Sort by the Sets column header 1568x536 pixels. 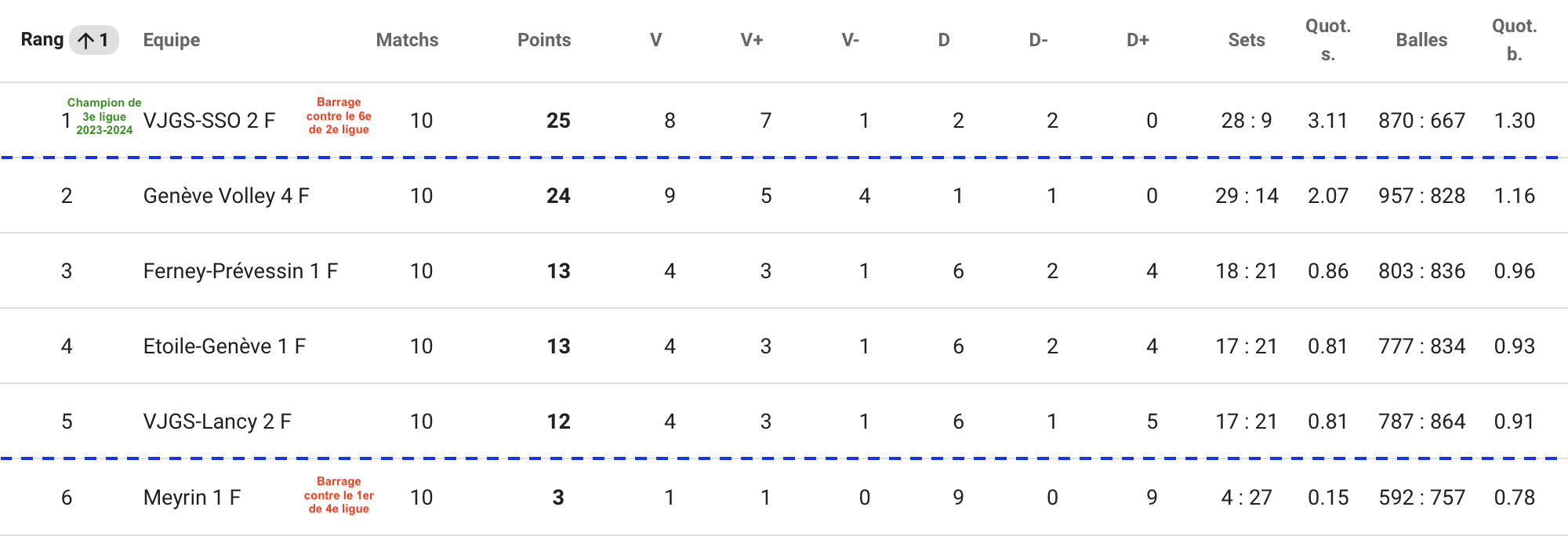click(1247, 40)
